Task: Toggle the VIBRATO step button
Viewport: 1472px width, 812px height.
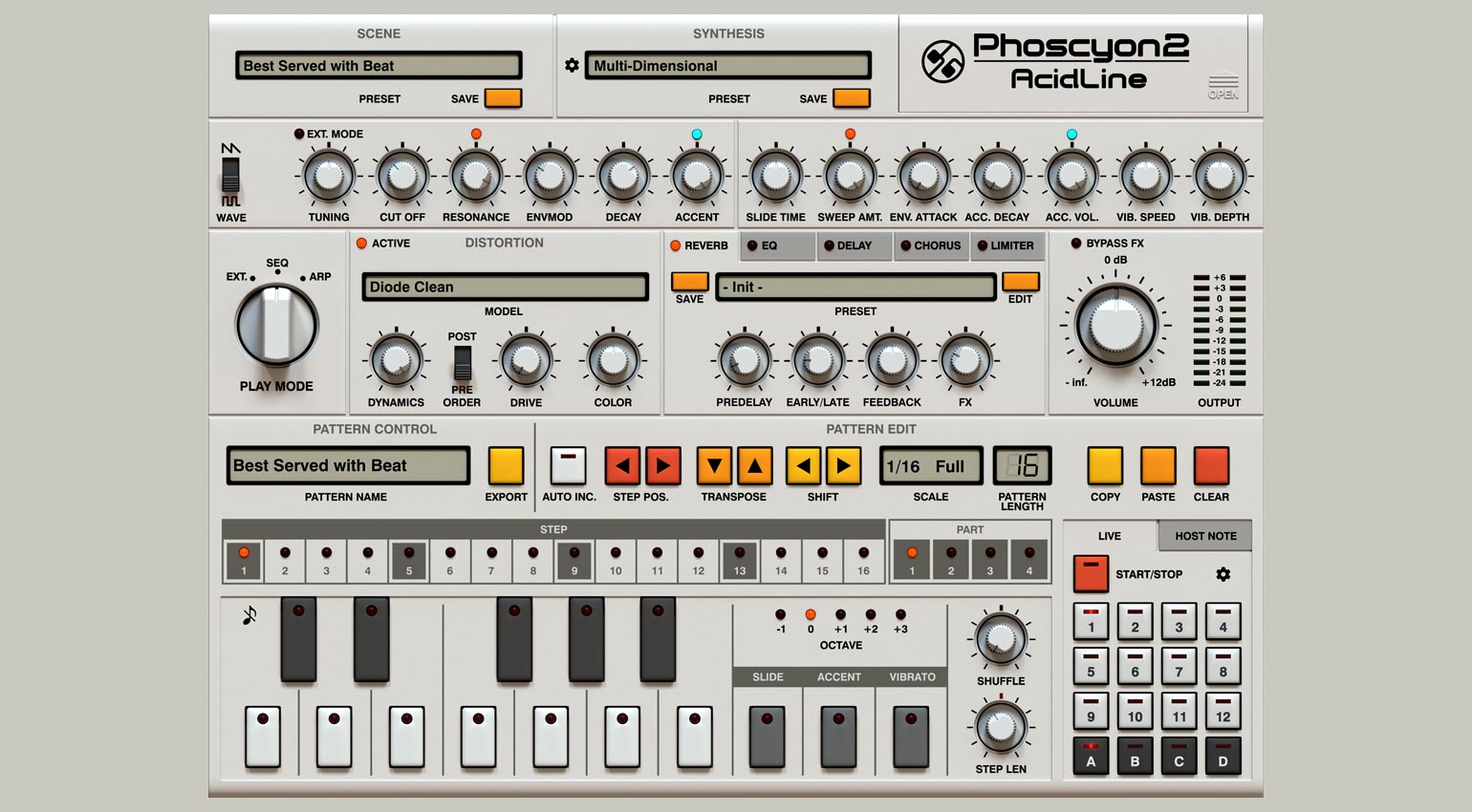Action: (x=911, y=736)
